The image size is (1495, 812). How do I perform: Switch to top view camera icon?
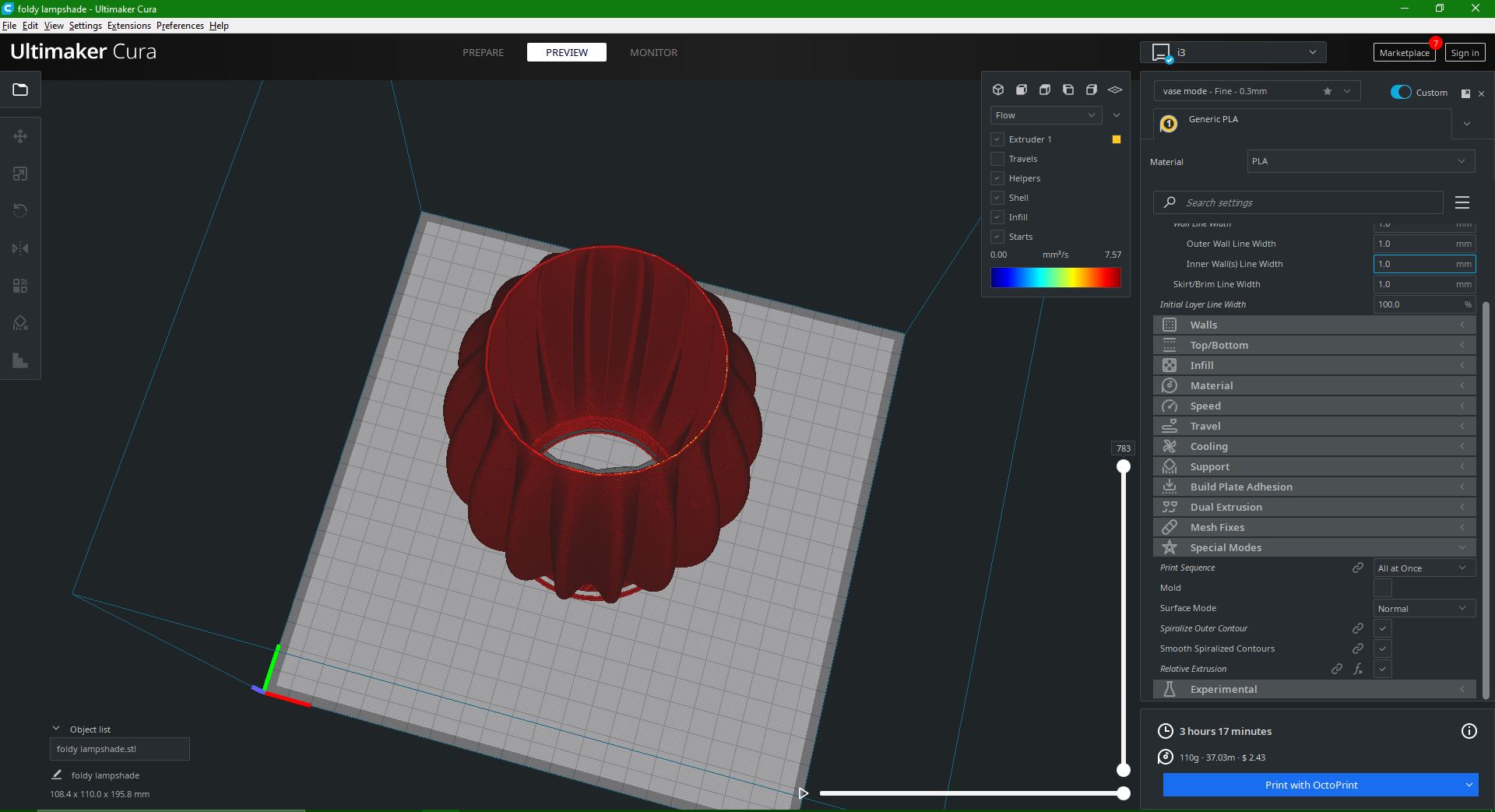point(1045,90)
